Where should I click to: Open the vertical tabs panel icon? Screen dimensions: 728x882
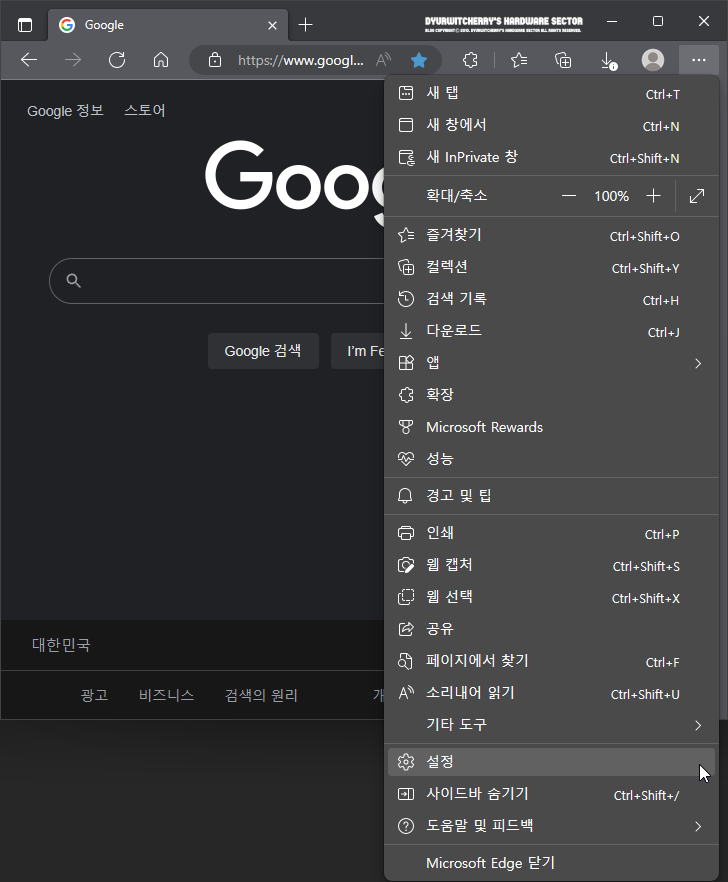point(25,25)
